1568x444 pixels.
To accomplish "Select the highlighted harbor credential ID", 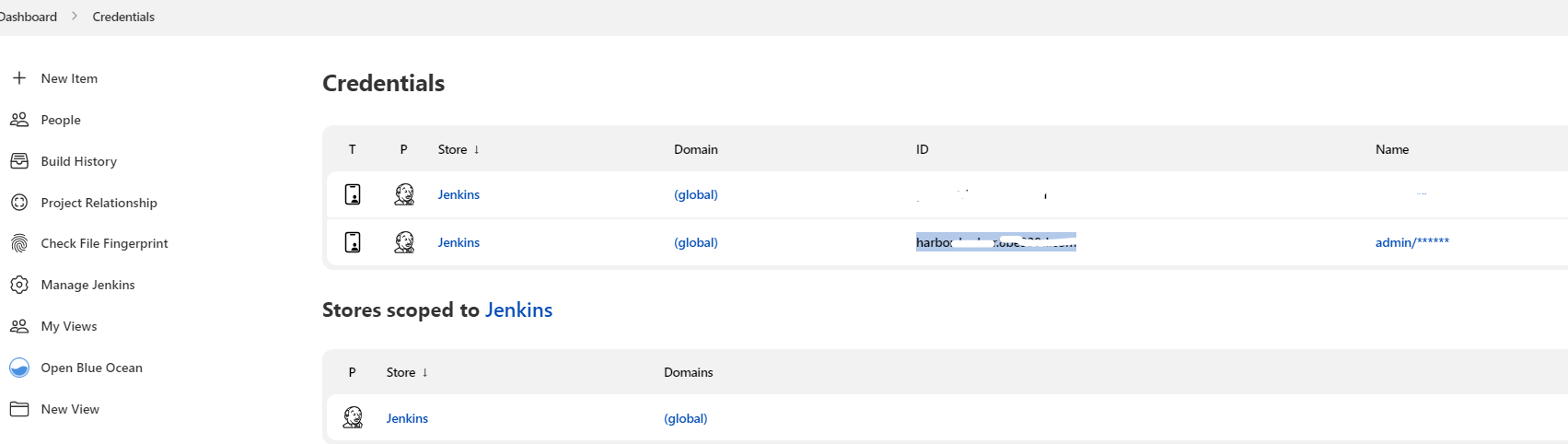I will coord(995,242).
